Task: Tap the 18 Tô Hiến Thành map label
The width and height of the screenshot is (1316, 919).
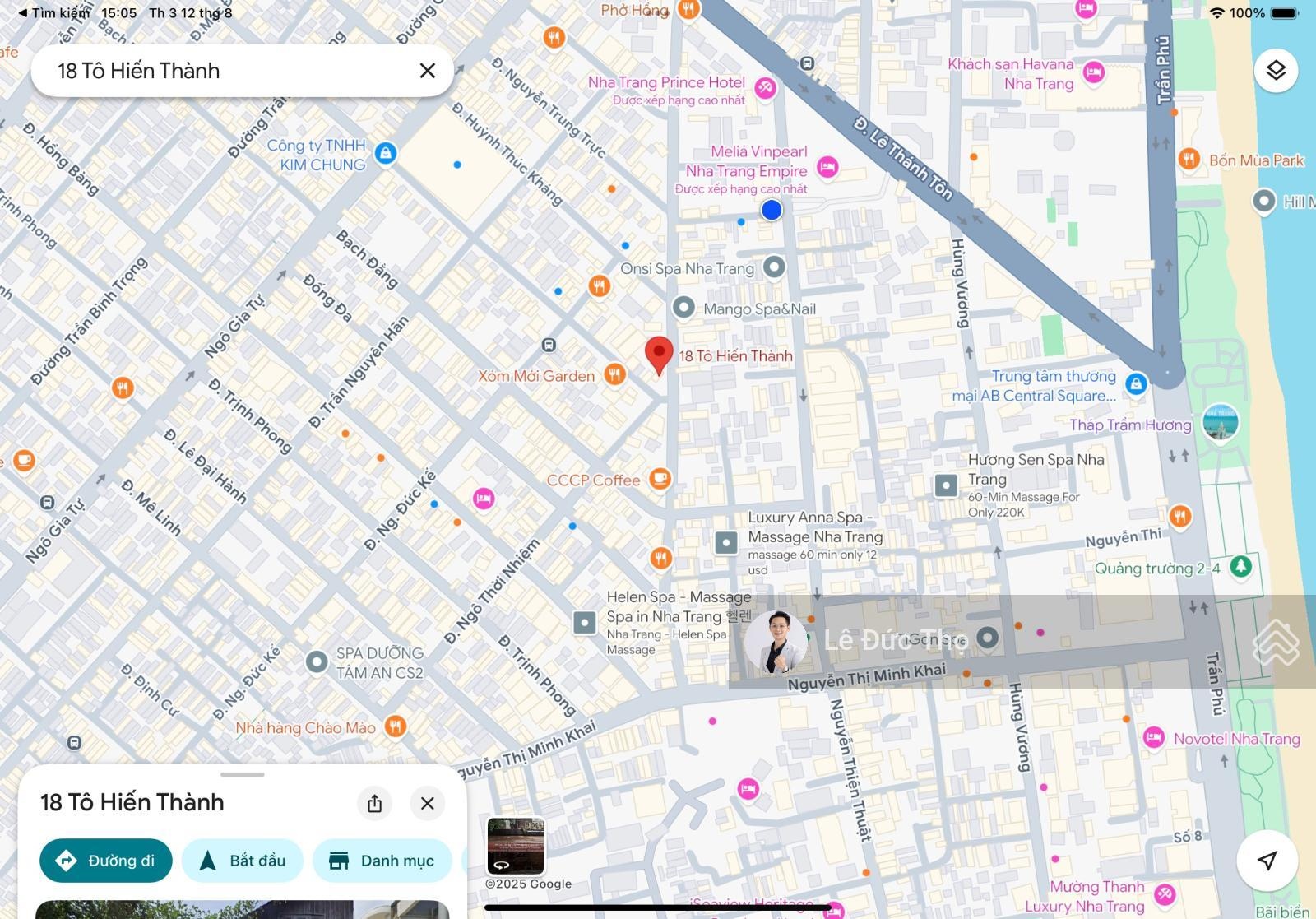Action: pyautogui.click(x=736, y=356)
